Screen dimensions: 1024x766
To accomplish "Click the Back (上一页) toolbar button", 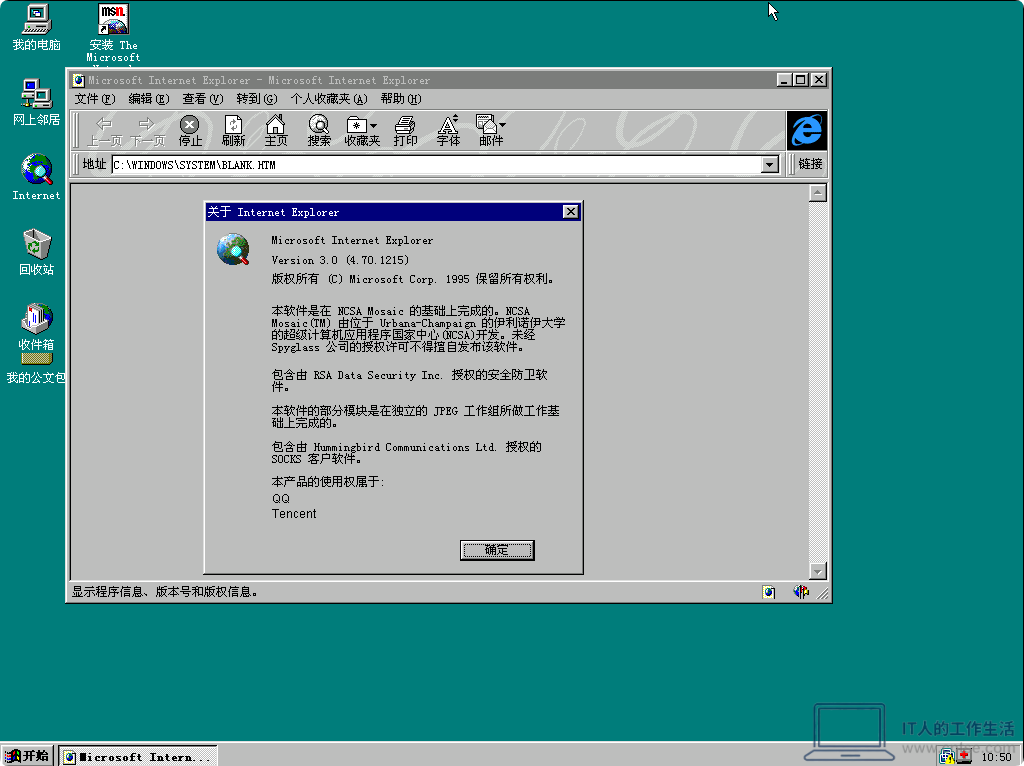I will coord(104,131).
